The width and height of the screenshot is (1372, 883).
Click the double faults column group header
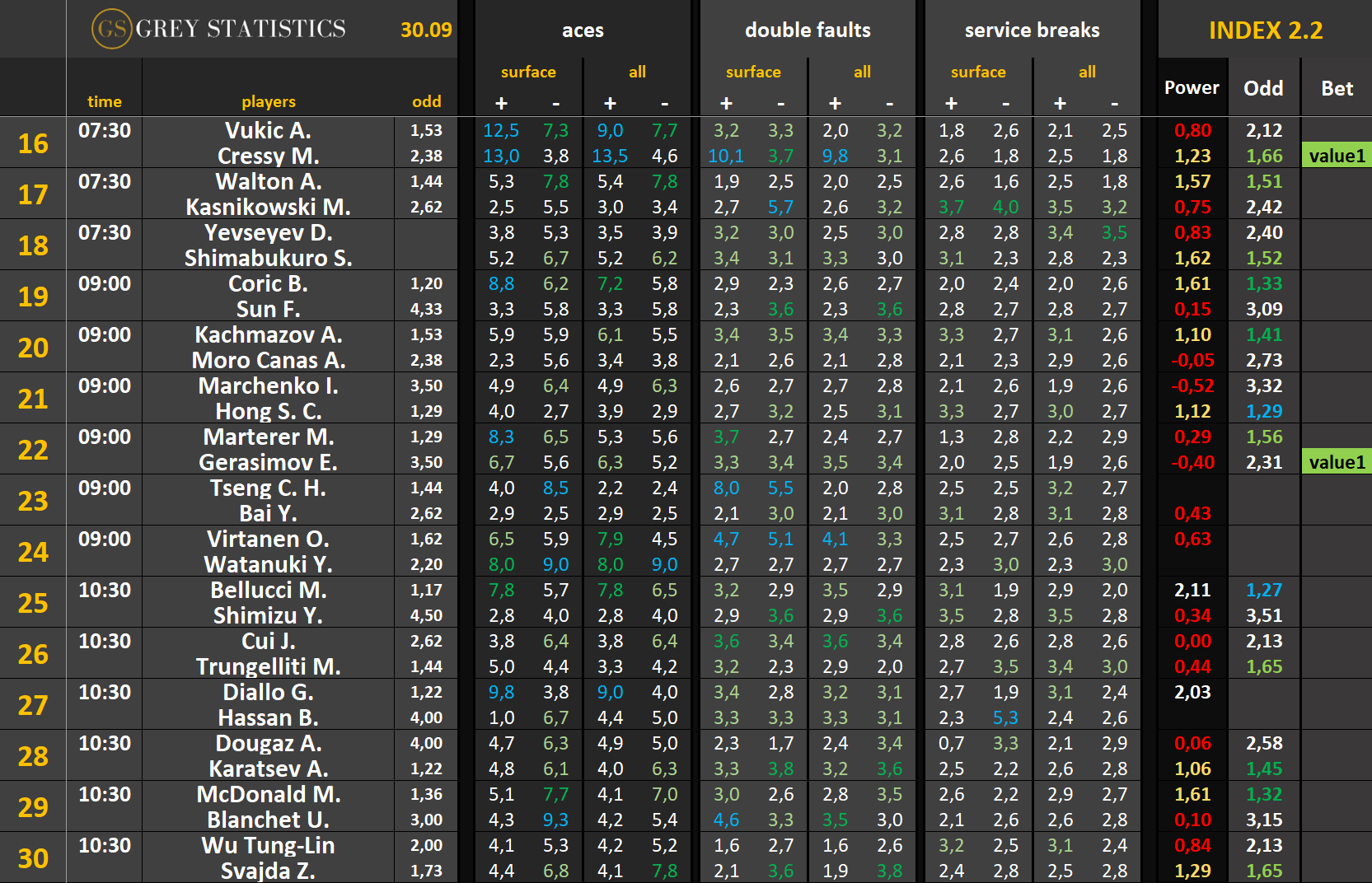808,30
